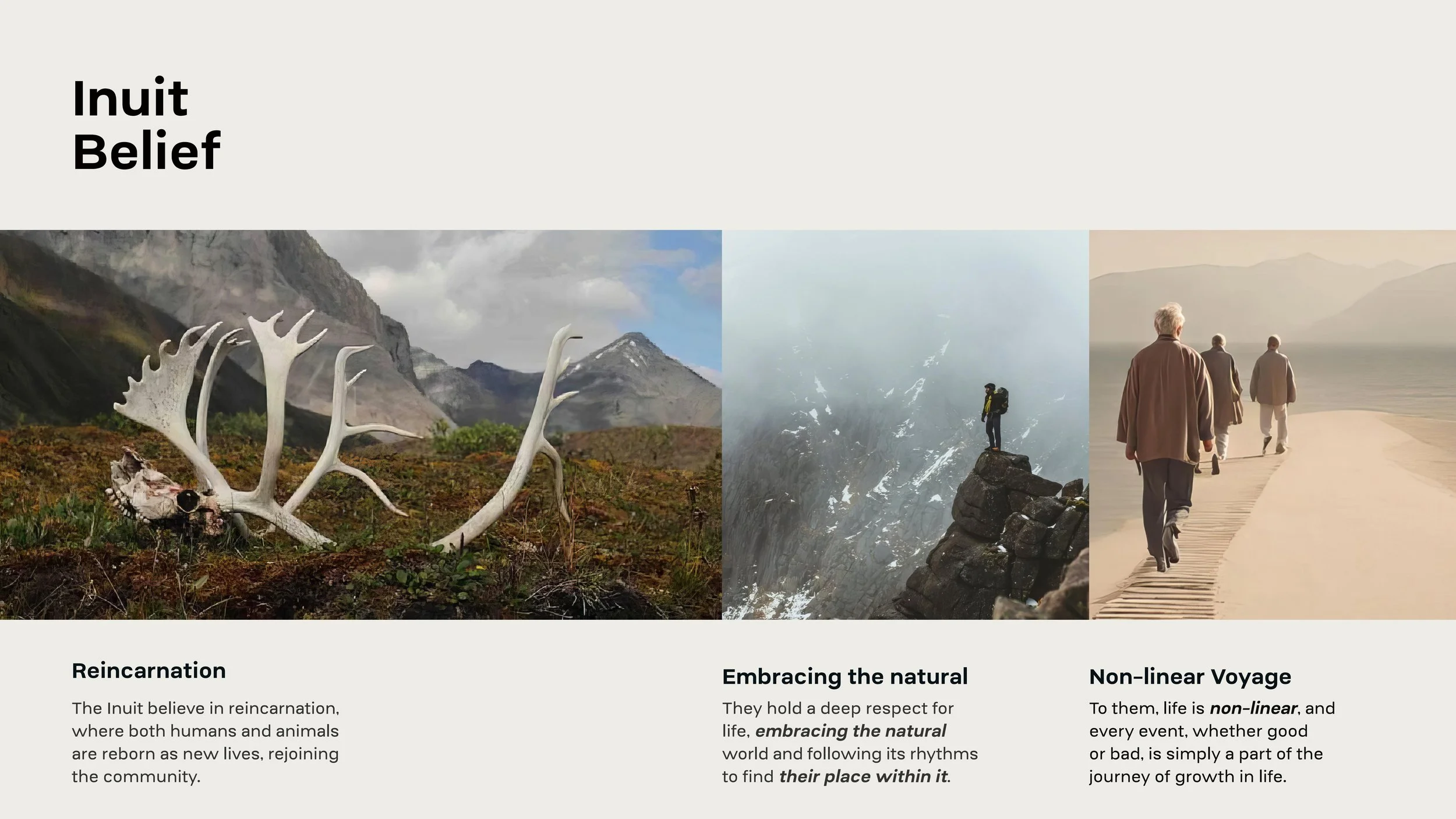Click the Inuit Belief slide title
This screenshot has width=1456, height=819.
click(146, 124)
